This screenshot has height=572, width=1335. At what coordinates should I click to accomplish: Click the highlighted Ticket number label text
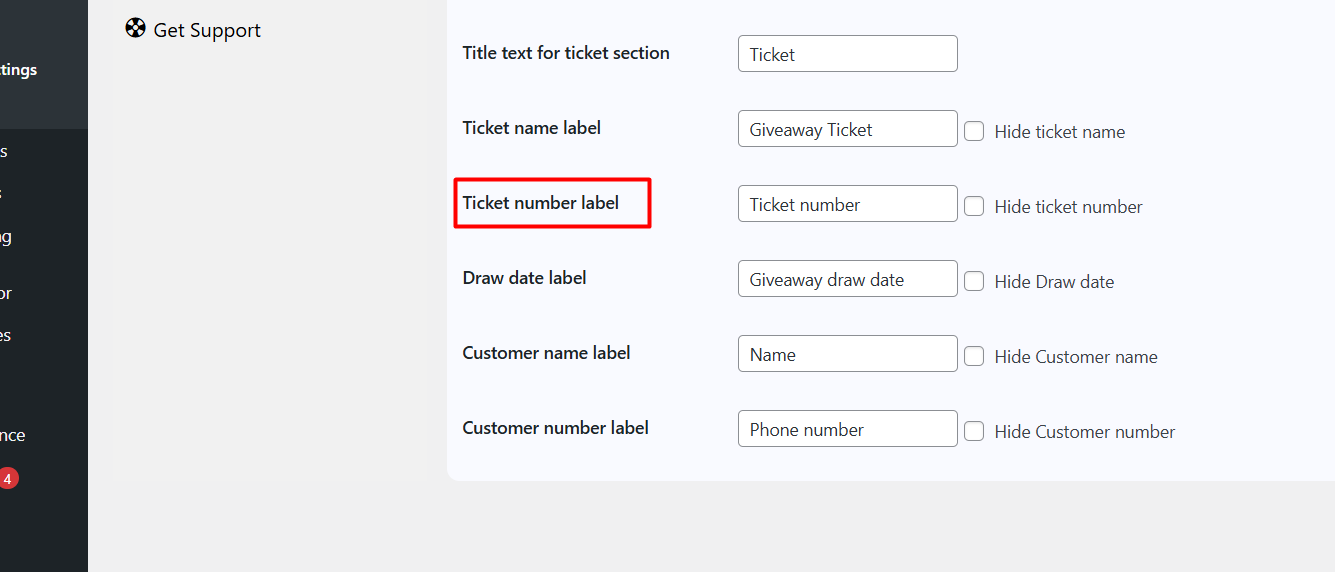[540, 203]
